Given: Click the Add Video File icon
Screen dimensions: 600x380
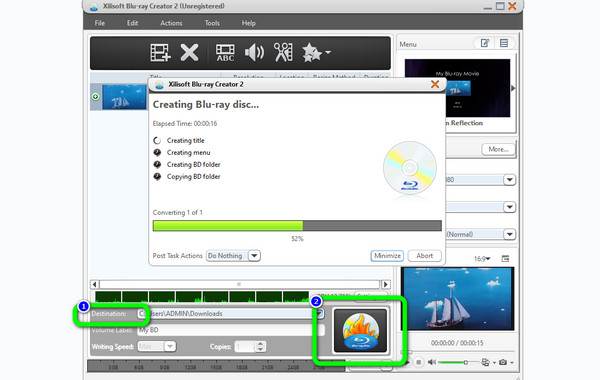Looking at the screenshot, I should (160, 52).
